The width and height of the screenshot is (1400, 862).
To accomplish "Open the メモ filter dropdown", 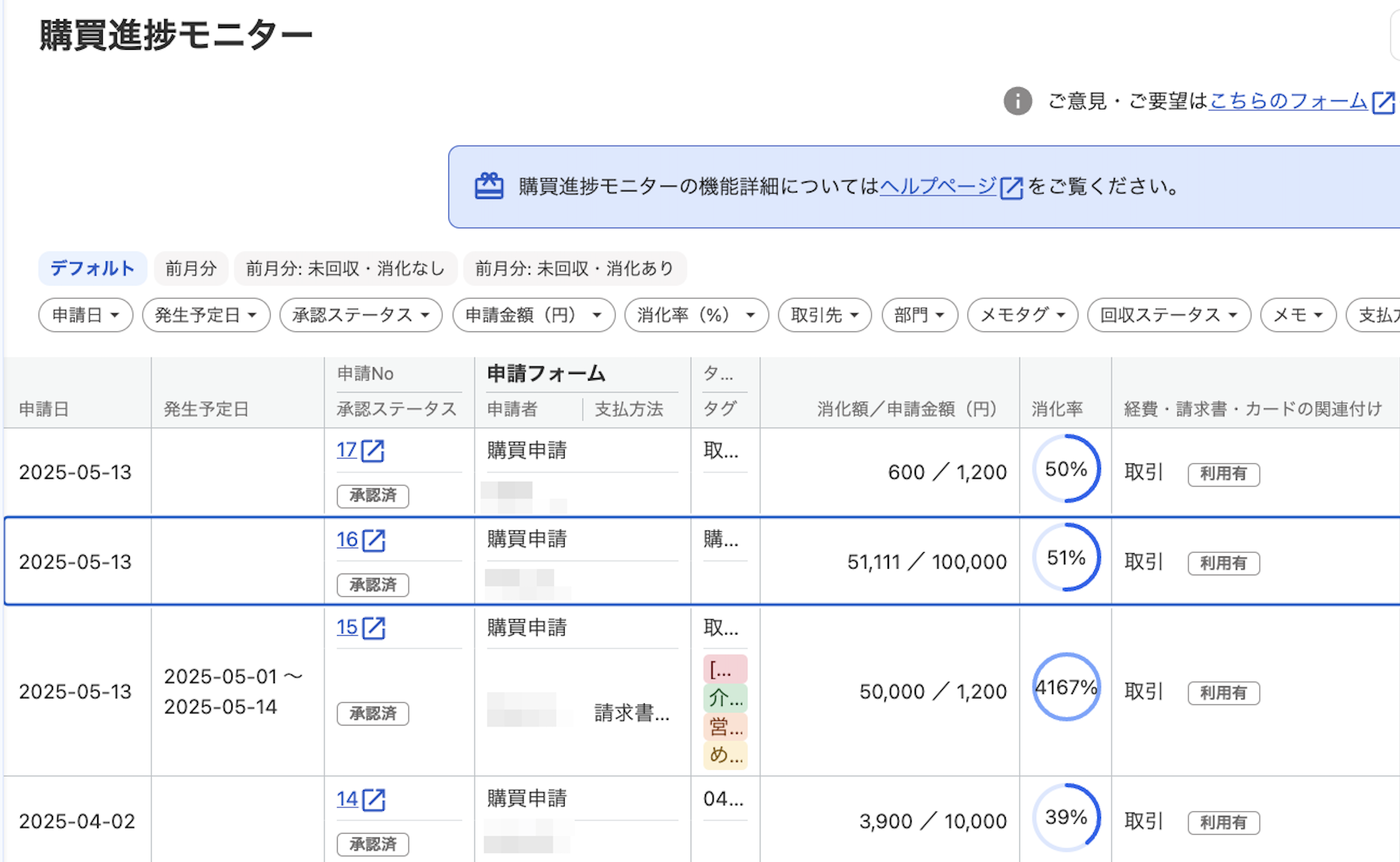I will click(1298, 315).
